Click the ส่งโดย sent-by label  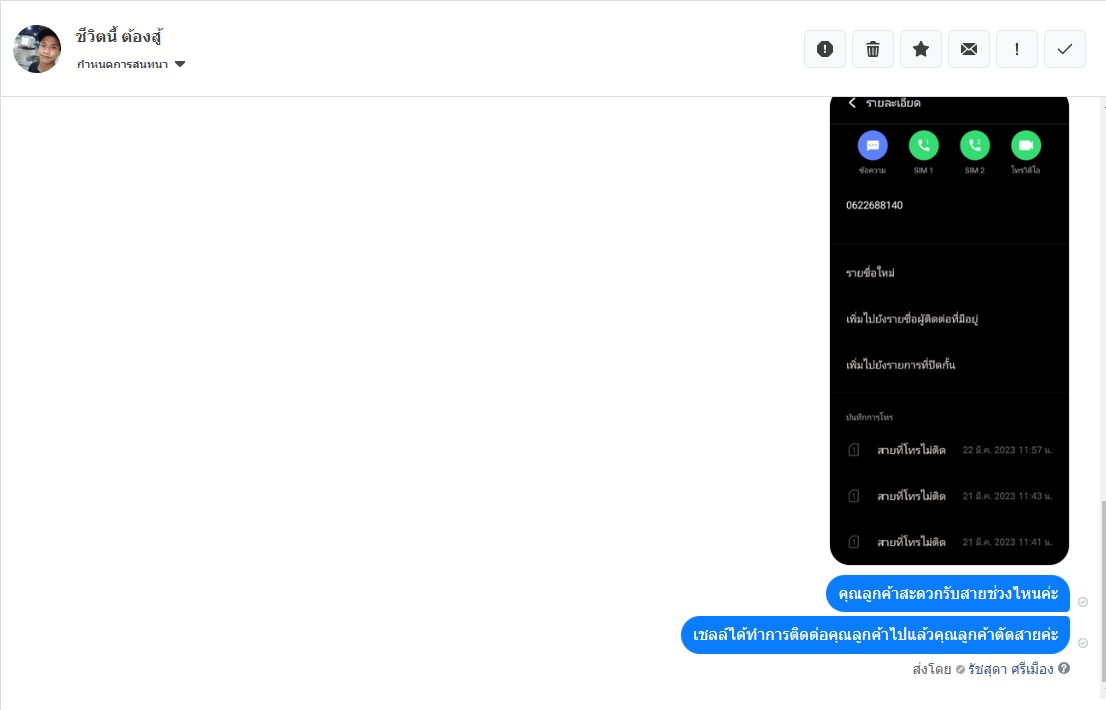[932, 669]
